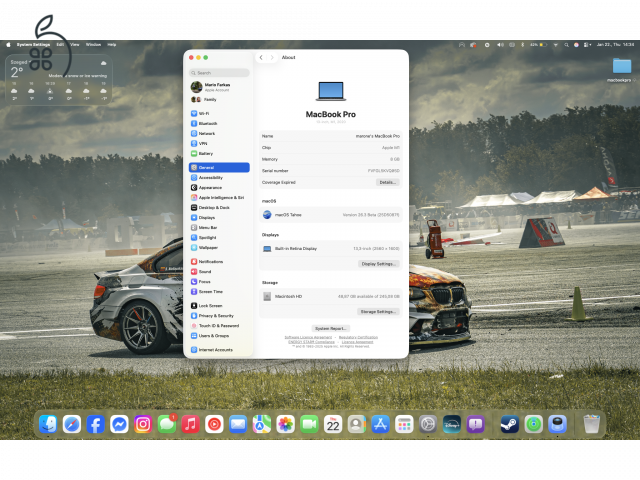The image size is (640, 480).
Task: Open the Messenger app in the dock
Action: [x=119, y=424]
